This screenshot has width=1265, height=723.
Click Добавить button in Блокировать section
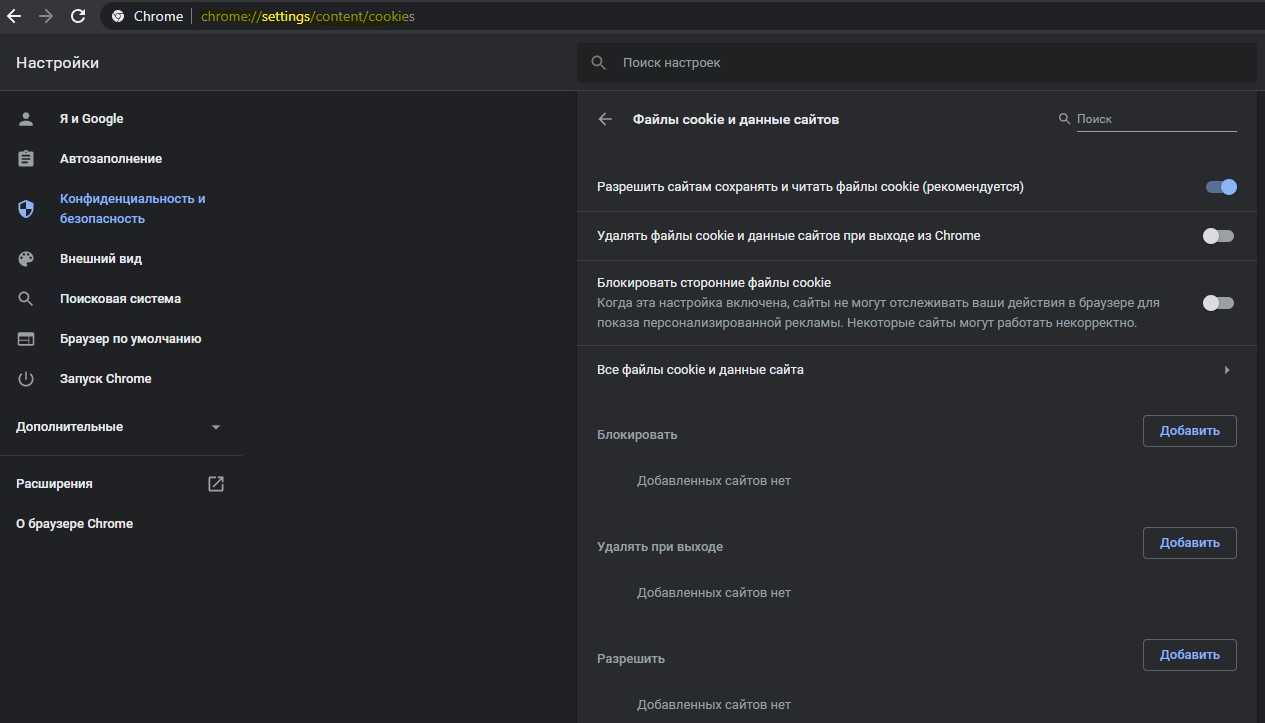pos(1189,431)
